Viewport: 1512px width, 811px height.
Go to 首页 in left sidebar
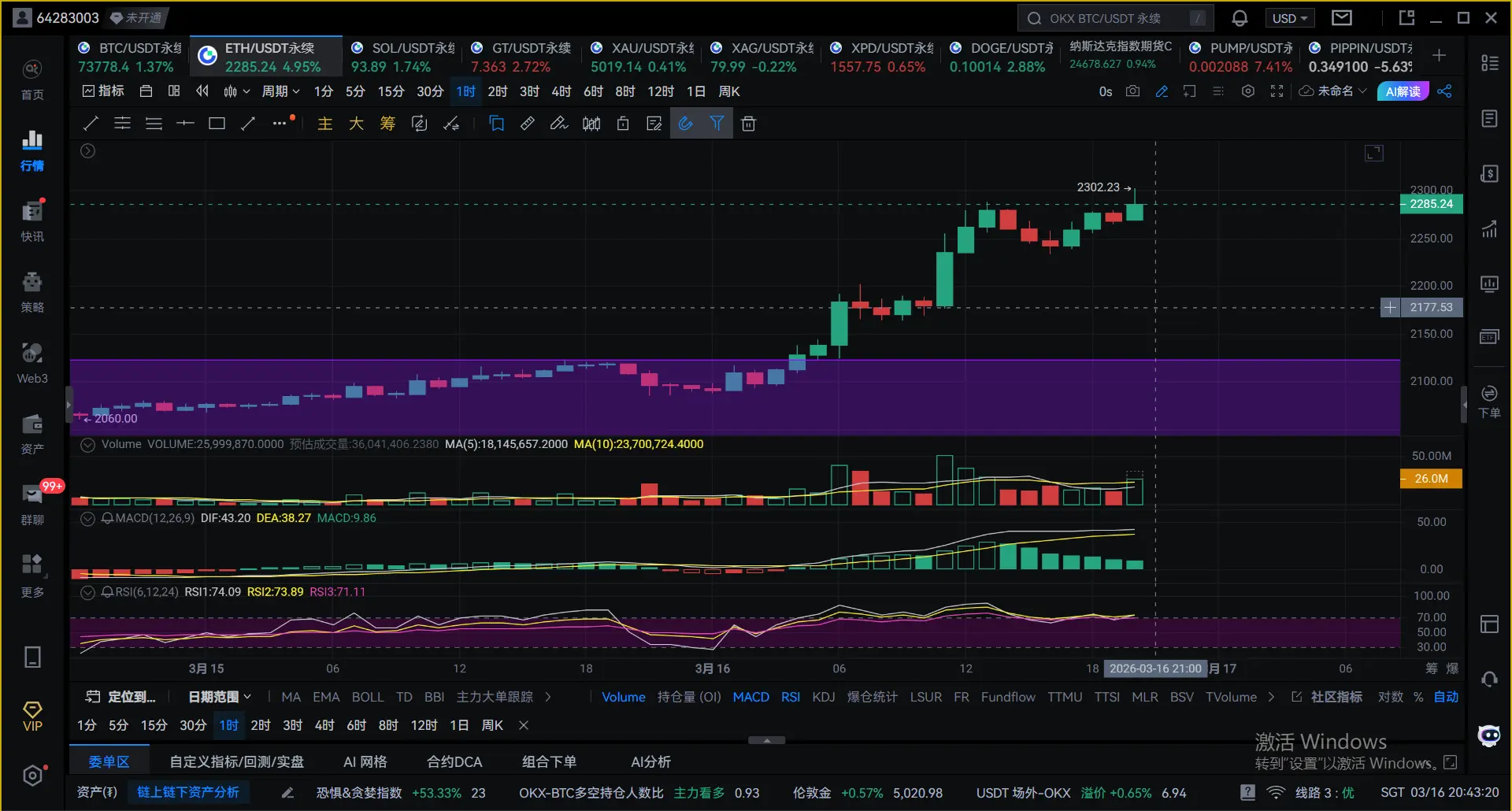(32, 80)
